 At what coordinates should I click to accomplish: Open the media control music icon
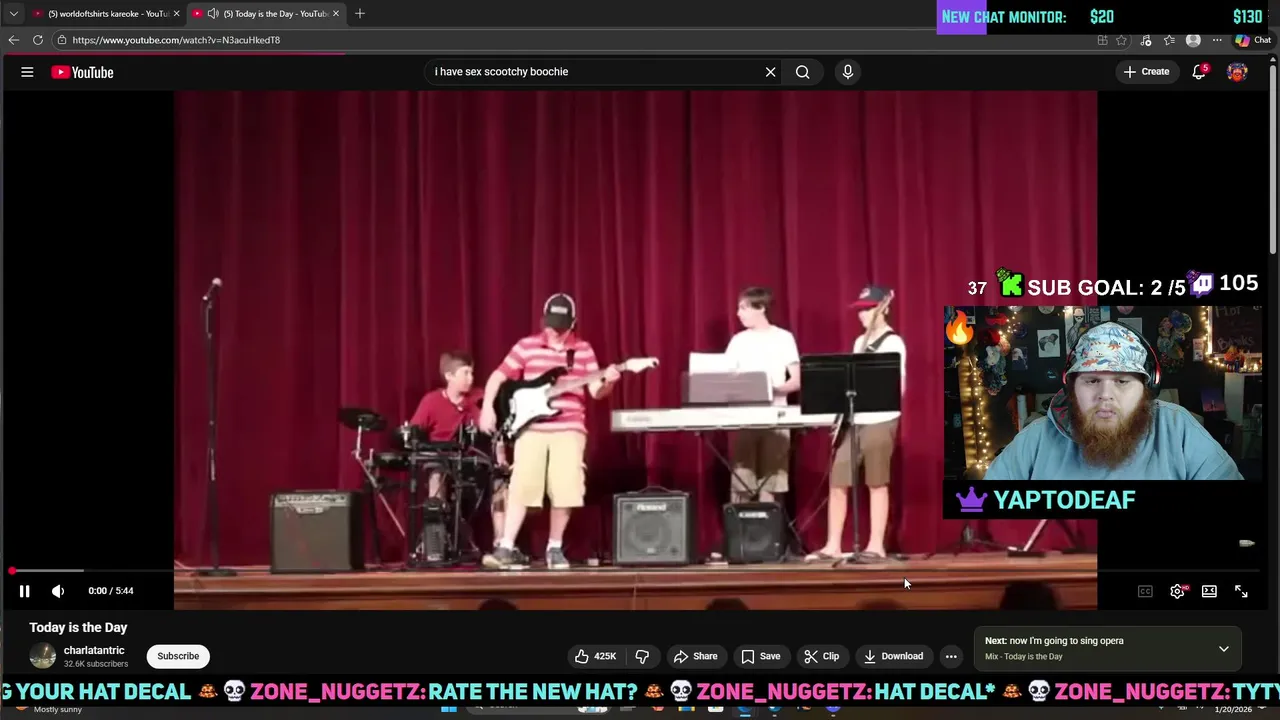1146,40
